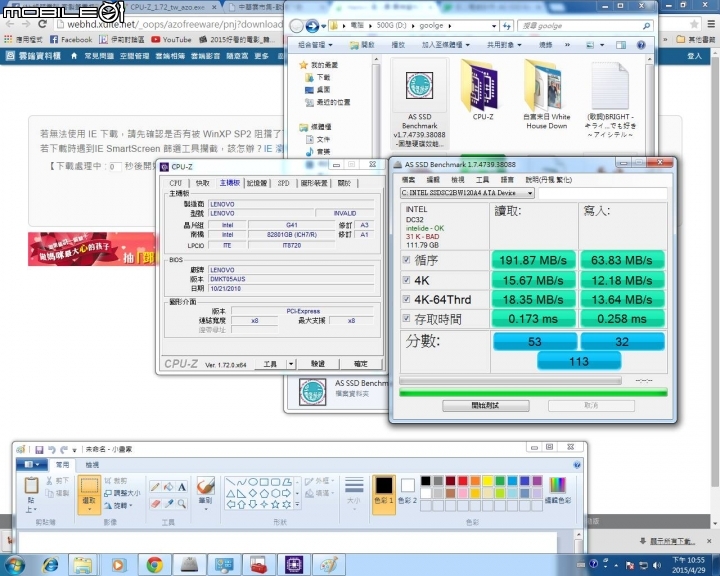Click the Edit colors rainbow icon

tap(557, 486)
